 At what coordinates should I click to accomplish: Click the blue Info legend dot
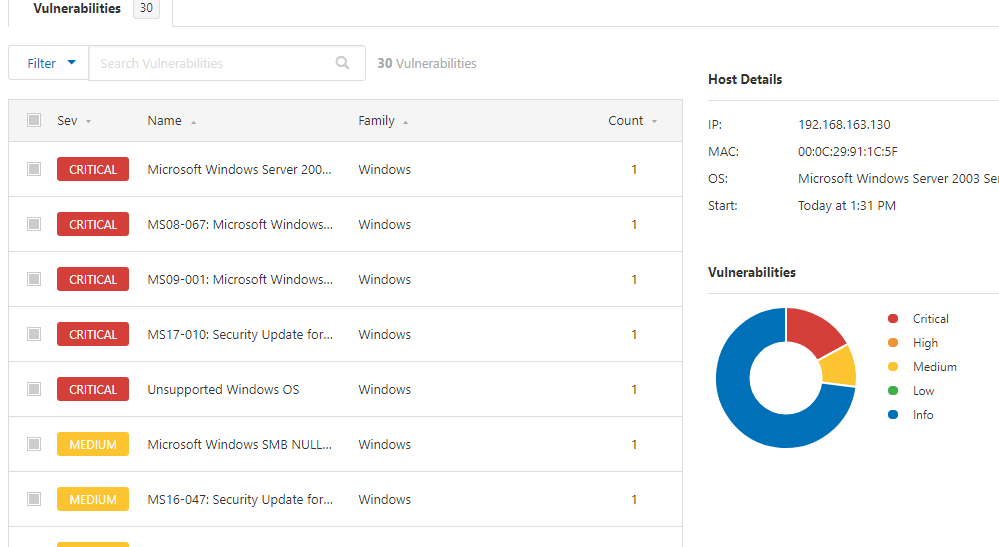(893, 415)
